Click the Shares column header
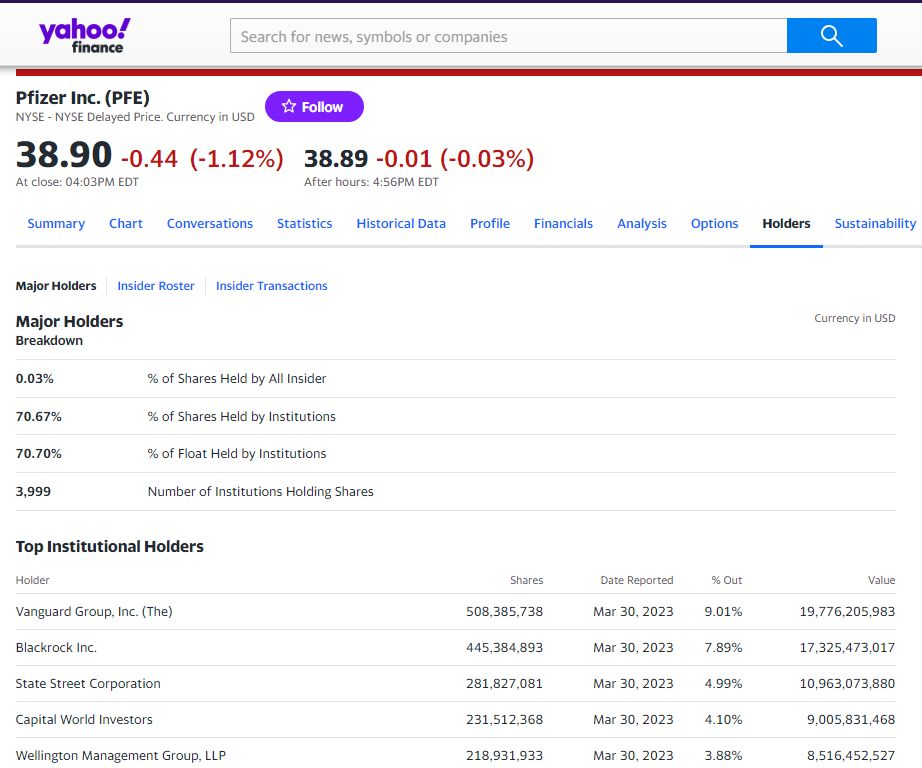The image size is (922, 768). pyautogui.click(x=526, y=580)
